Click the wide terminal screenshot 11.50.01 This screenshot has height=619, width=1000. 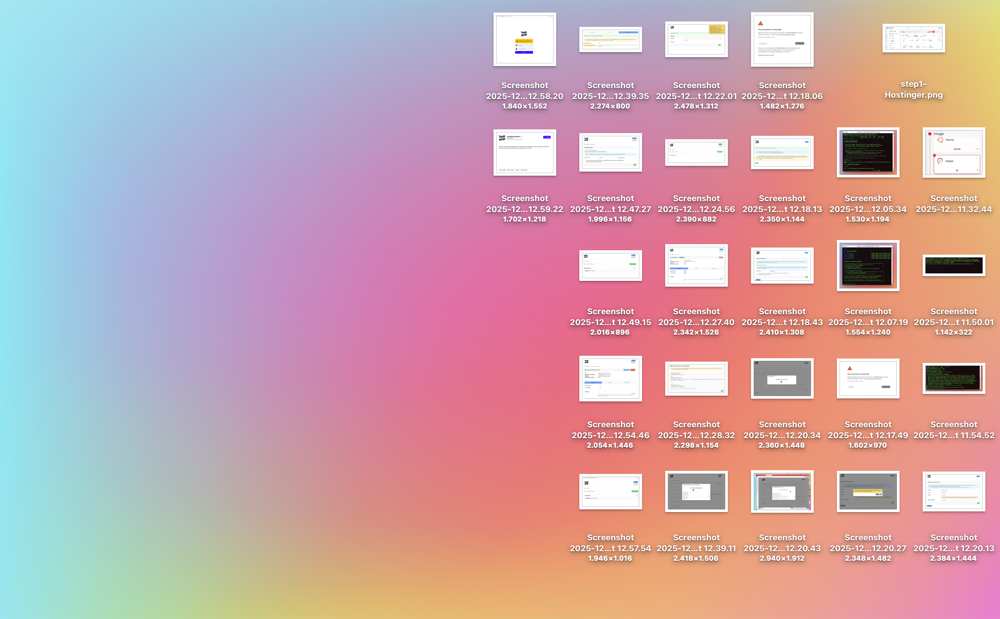[954, 265]
